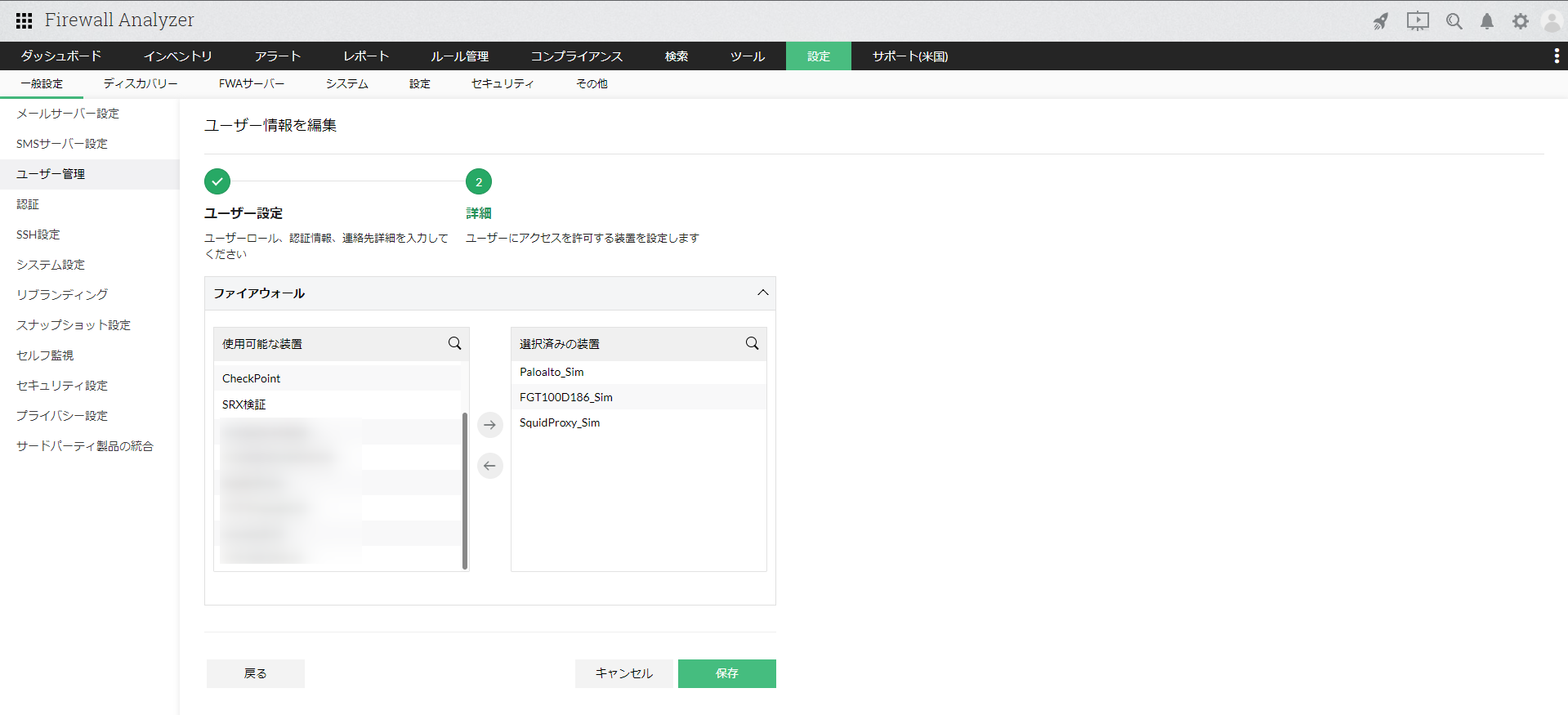Click the search magnifier in header
Screen dimensions: 1568x715
click(1454, 21)
